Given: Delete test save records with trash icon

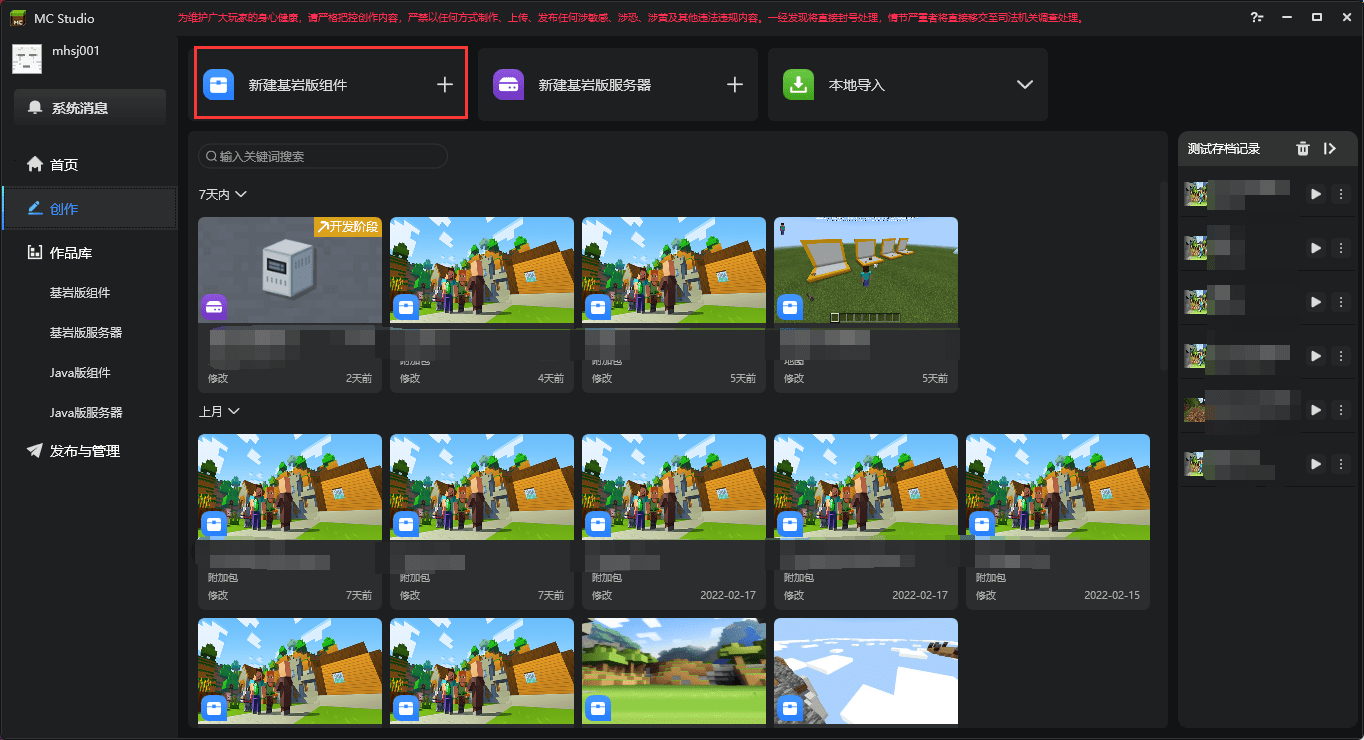Looking at the screenshot, I should point(1302,148).
